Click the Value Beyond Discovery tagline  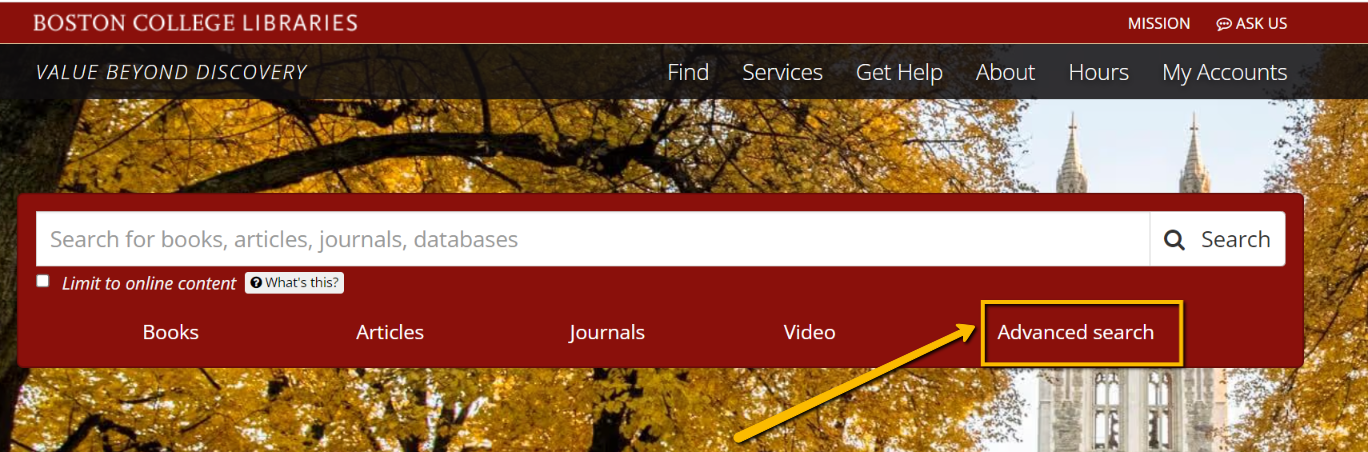pyautogui.click(x=171, y=72)
